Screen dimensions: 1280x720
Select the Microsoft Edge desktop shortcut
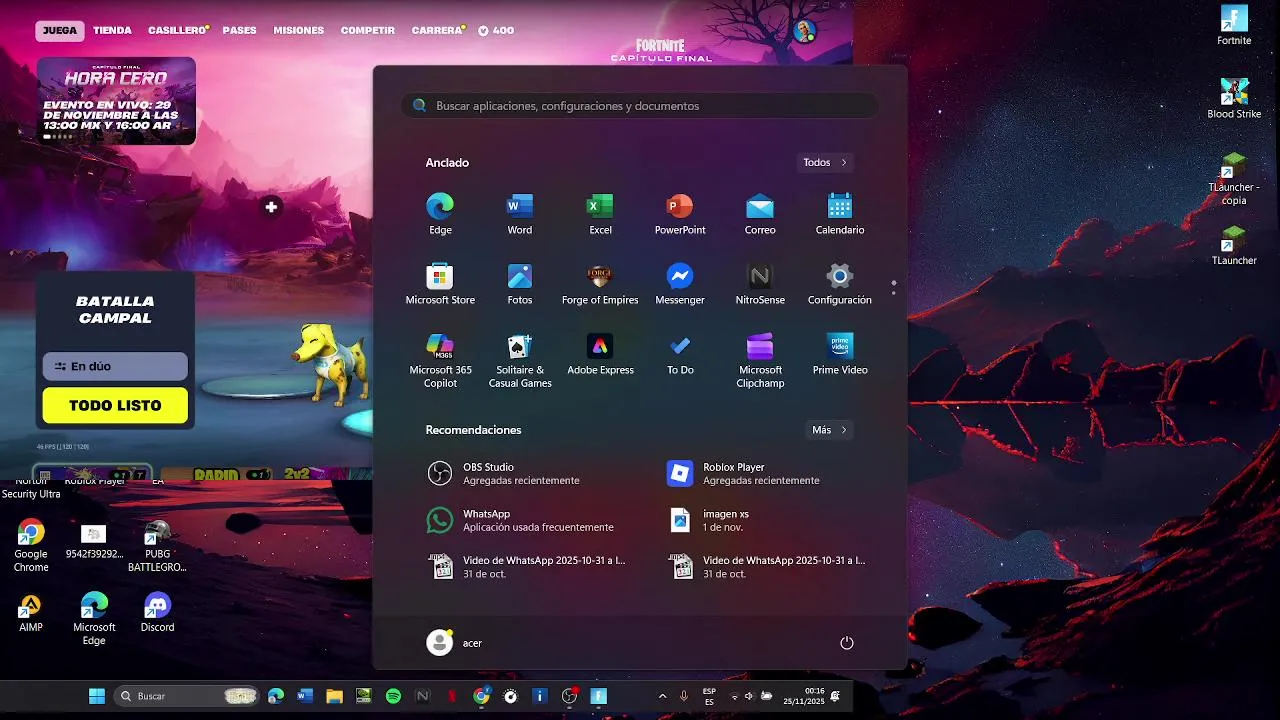94,619
